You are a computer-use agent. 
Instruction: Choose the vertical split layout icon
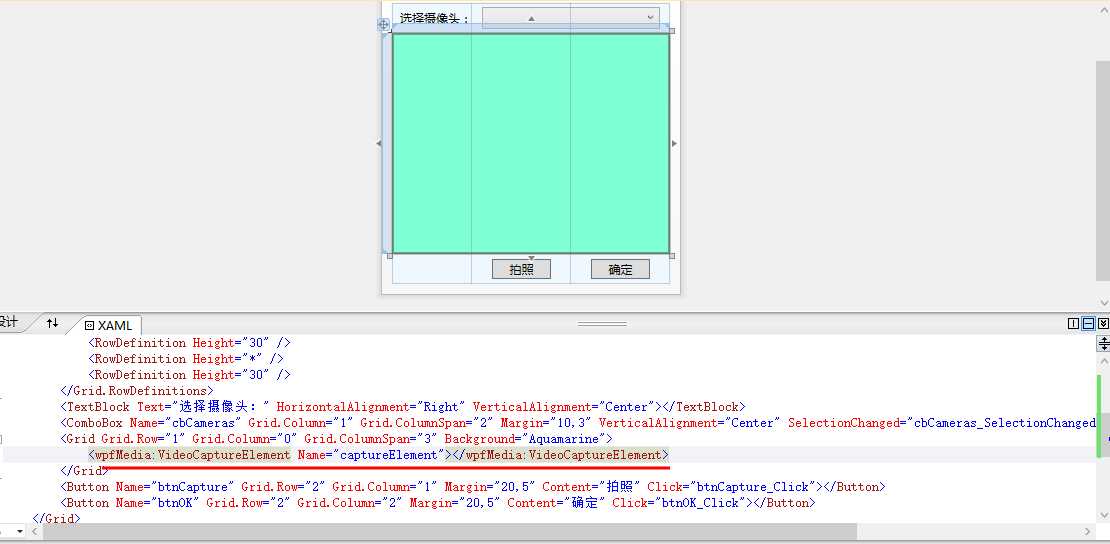[1073, 324]
